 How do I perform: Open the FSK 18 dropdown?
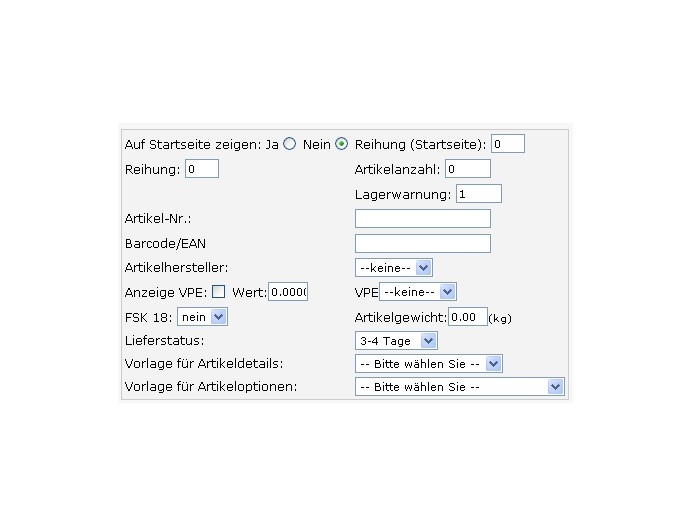coord(202,317)
